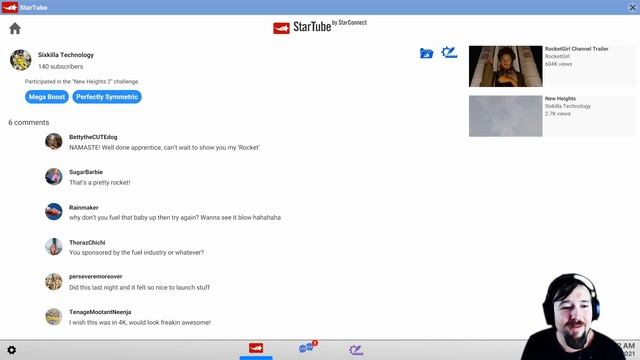Open the Sixkilla Technology channel name

coord(66,55)
